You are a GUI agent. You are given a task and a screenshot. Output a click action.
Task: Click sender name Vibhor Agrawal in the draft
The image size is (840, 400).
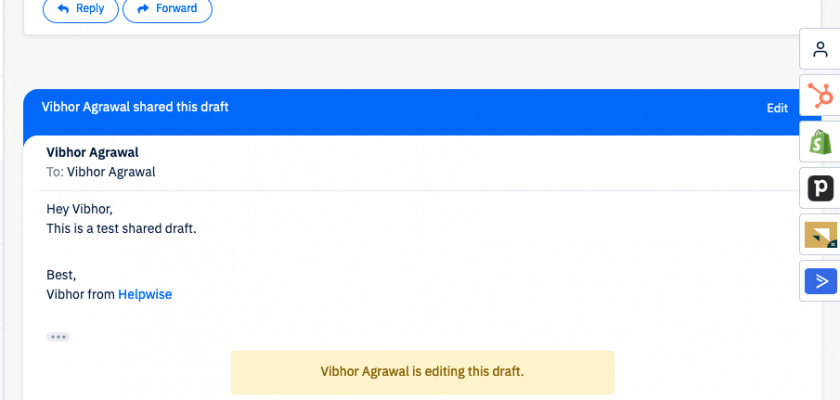tap(92, 153)
